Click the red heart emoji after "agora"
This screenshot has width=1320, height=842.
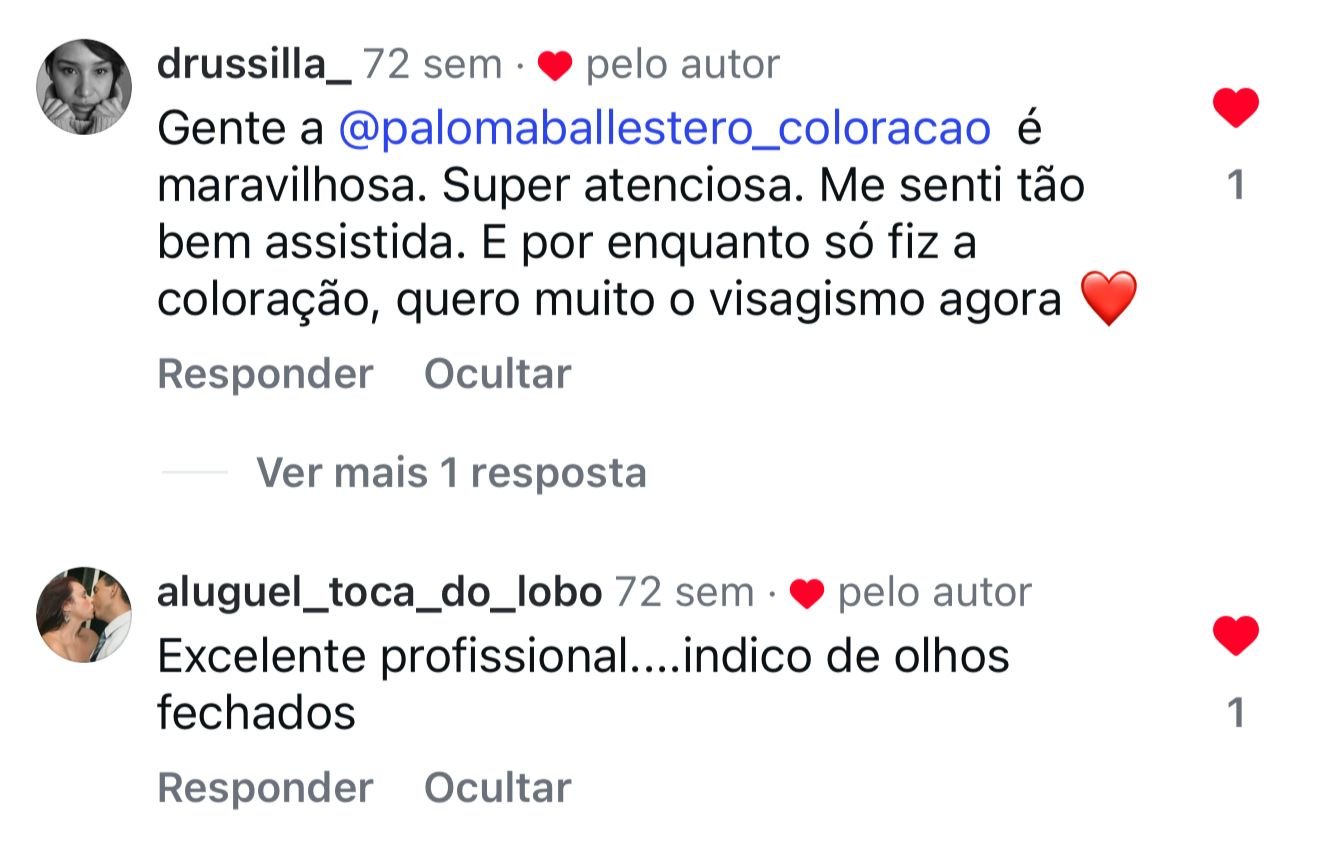pyautogui.click(x=1109, y=299)
